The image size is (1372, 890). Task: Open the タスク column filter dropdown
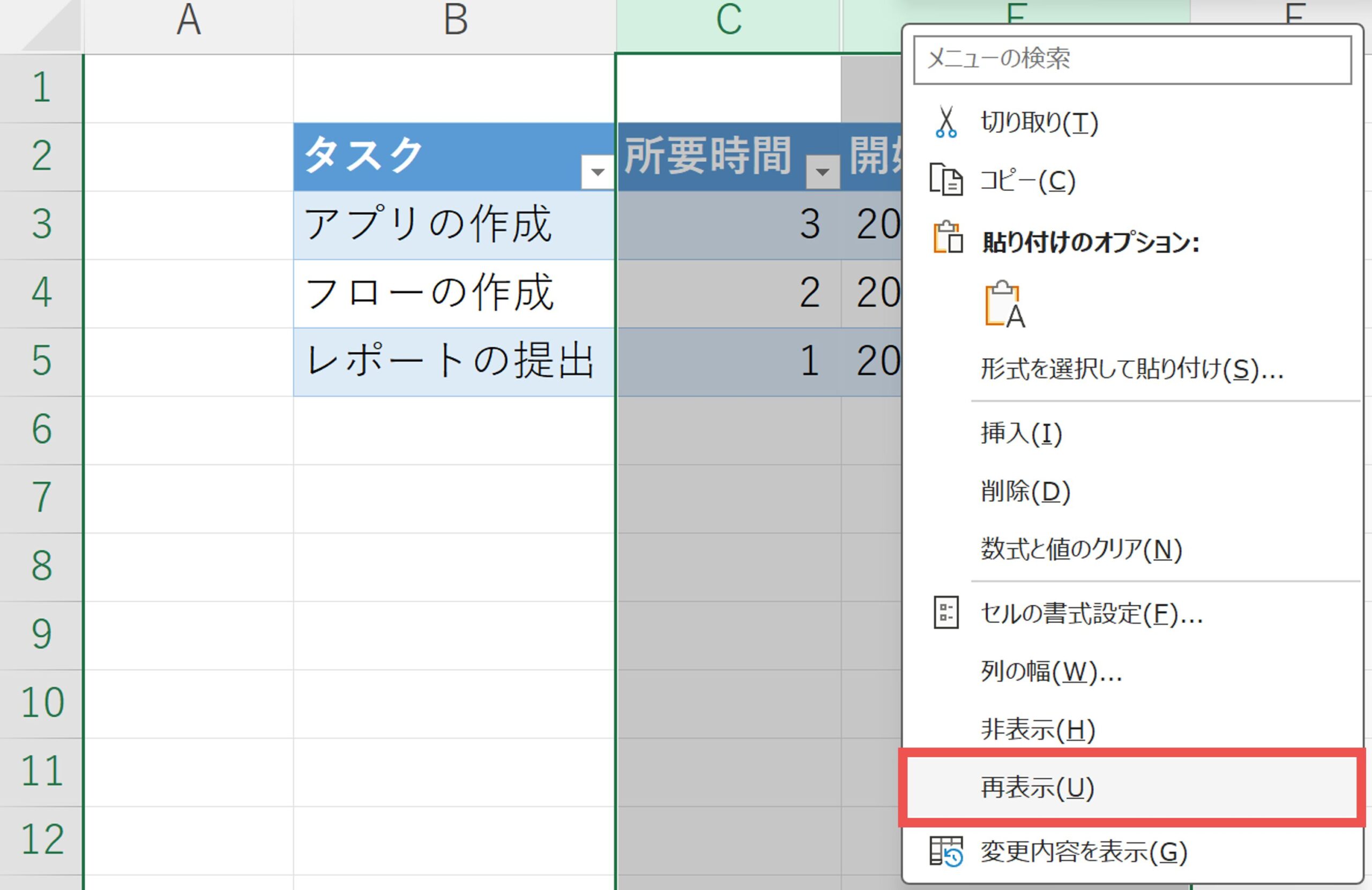click(597, 172)
